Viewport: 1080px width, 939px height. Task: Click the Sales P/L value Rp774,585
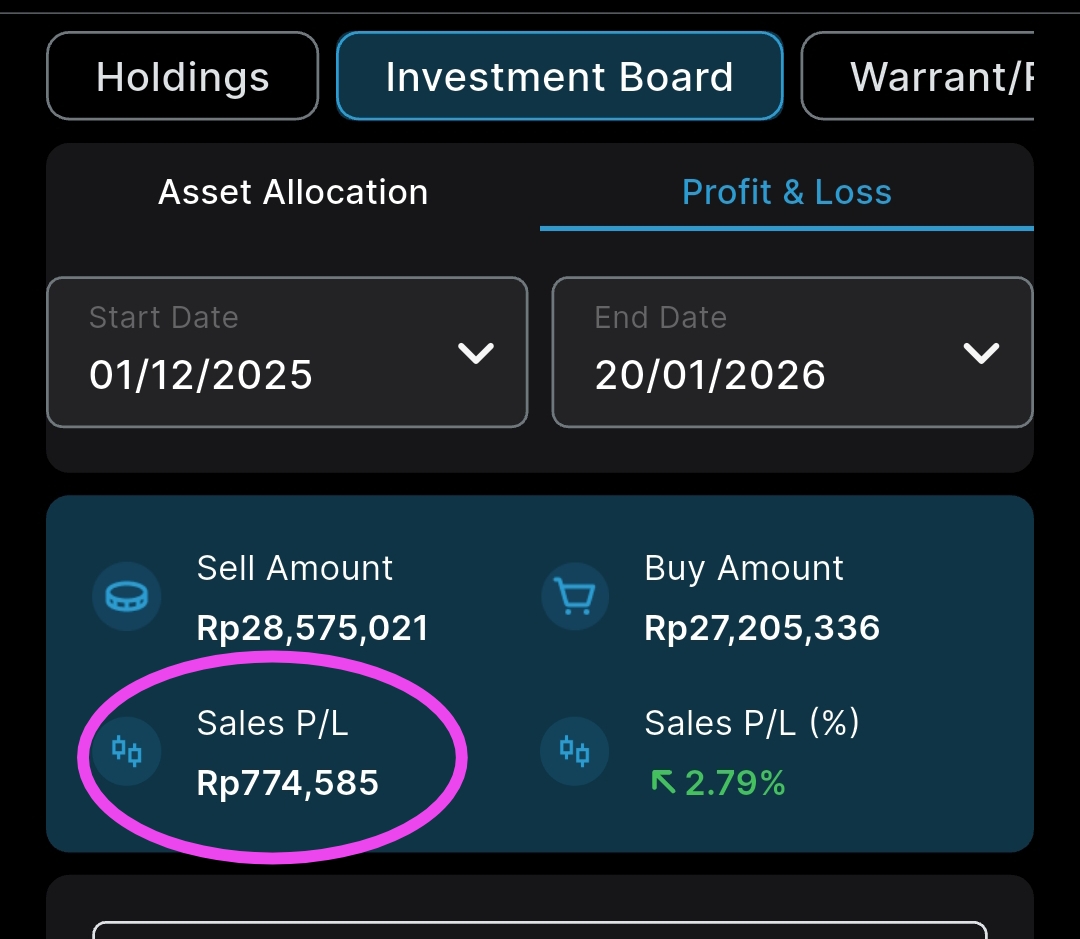tap(288, 782)
